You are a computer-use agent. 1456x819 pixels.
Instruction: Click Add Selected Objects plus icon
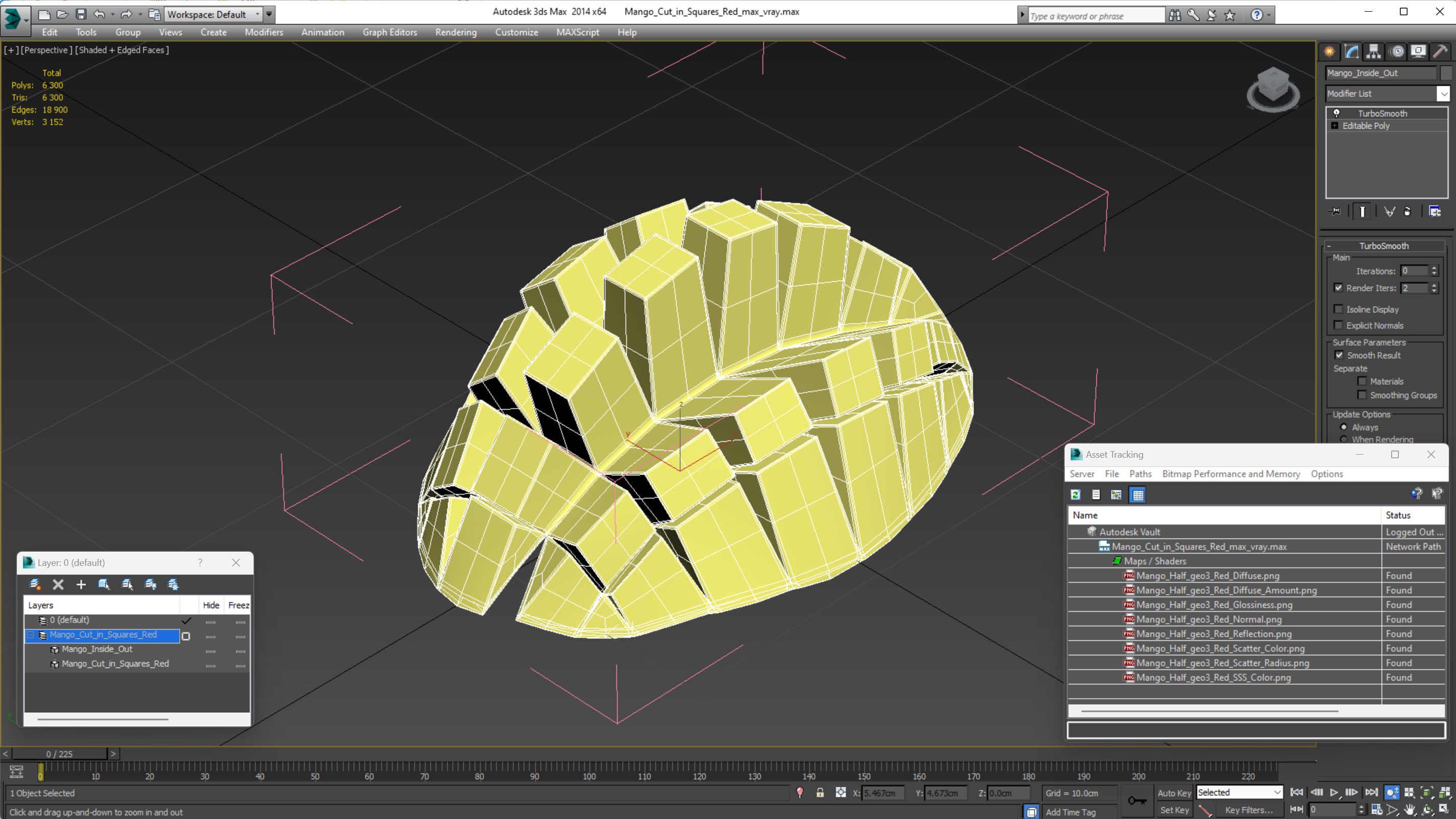tap(81, 584)
